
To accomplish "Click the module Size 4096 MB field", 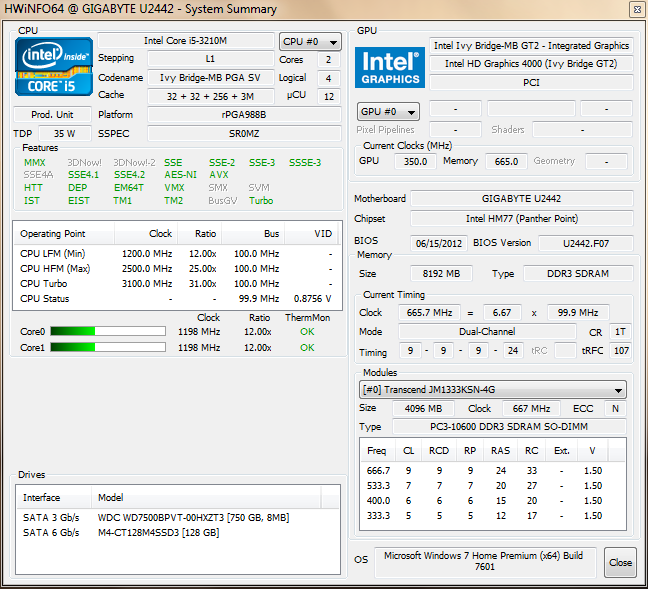I will coord(423,408).
